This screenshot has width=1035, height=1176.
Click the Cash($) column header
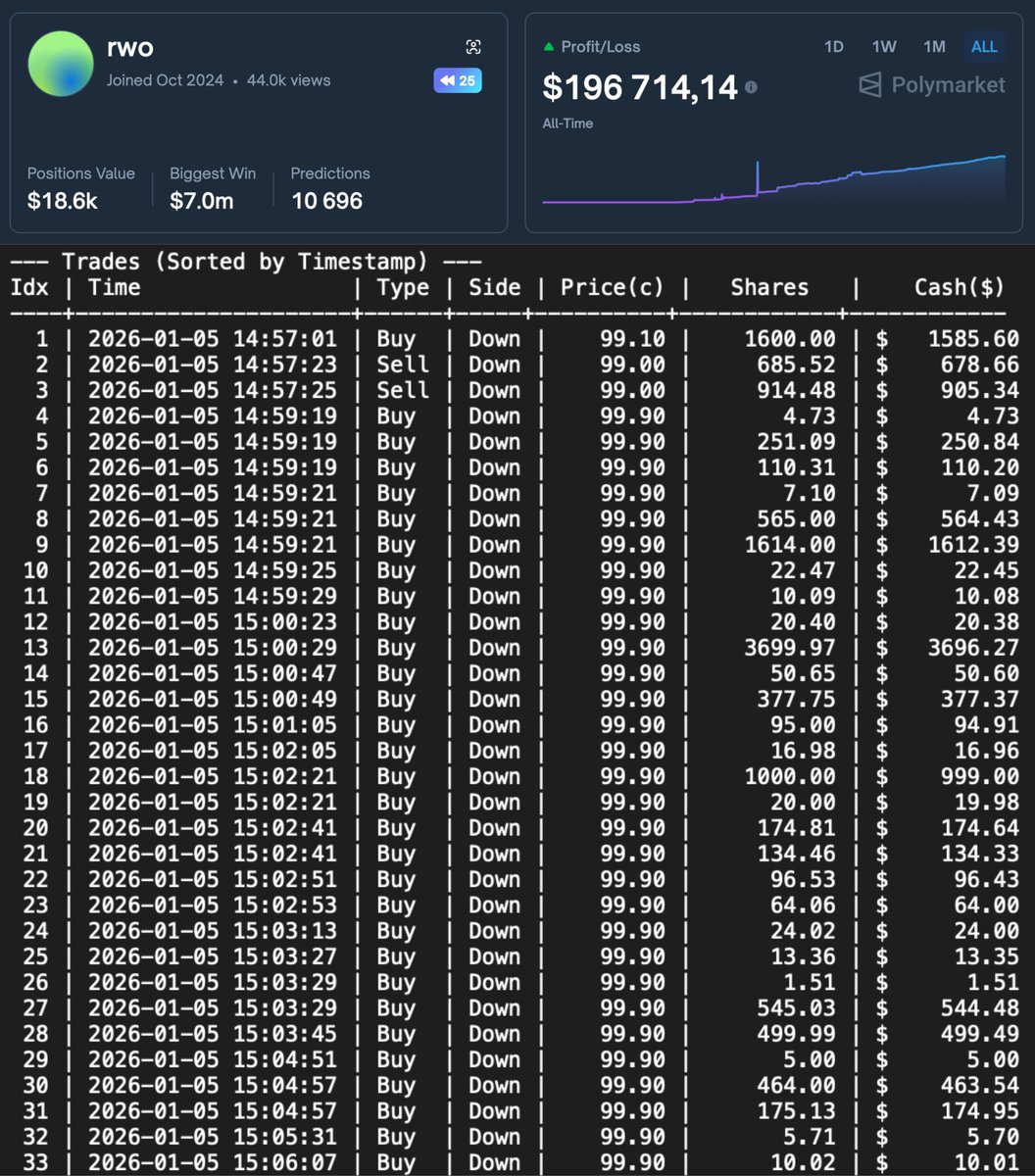tap(960, 287)
